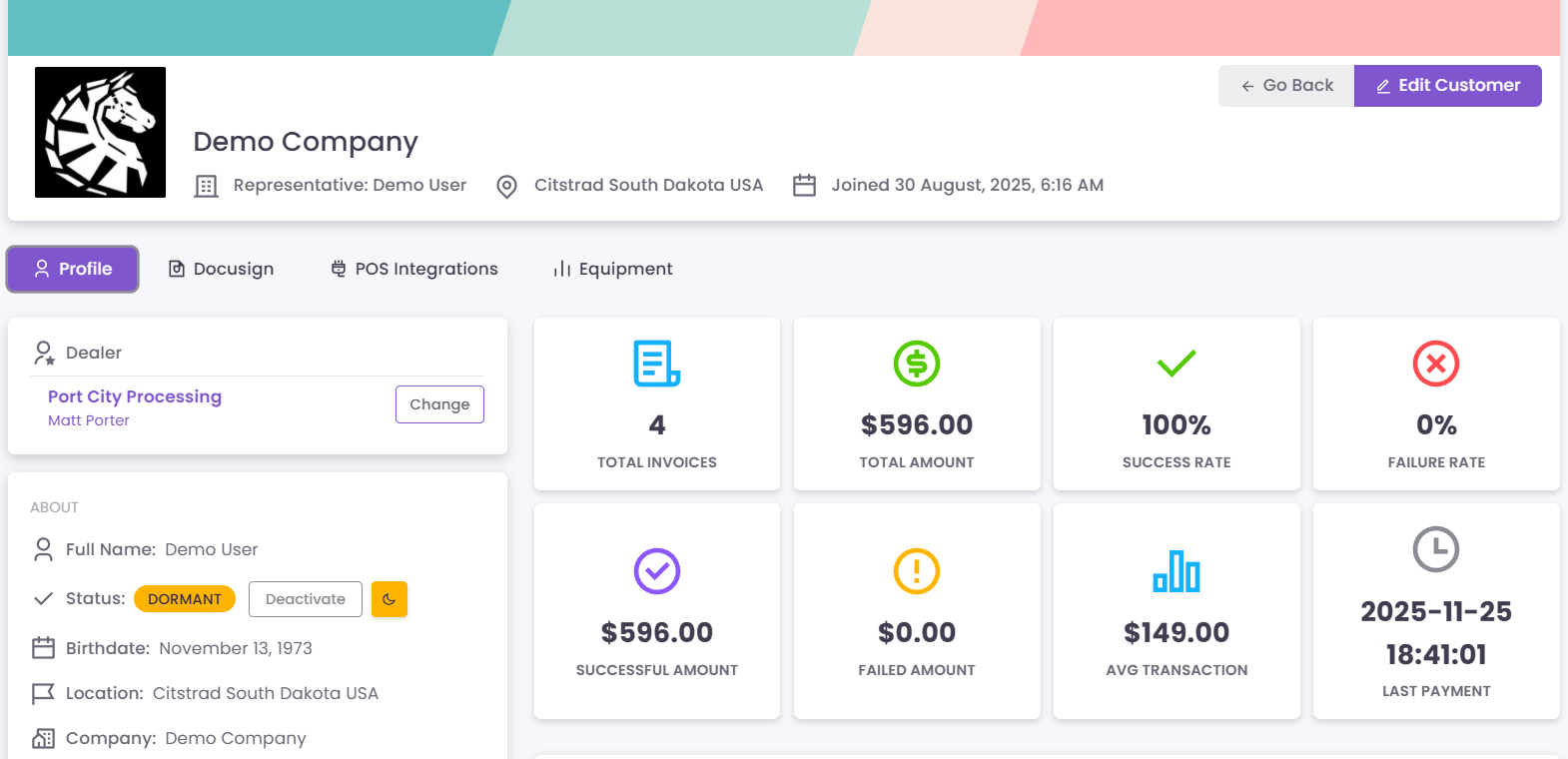
Task: Deactivate the customer account
Action: point(305,599)
